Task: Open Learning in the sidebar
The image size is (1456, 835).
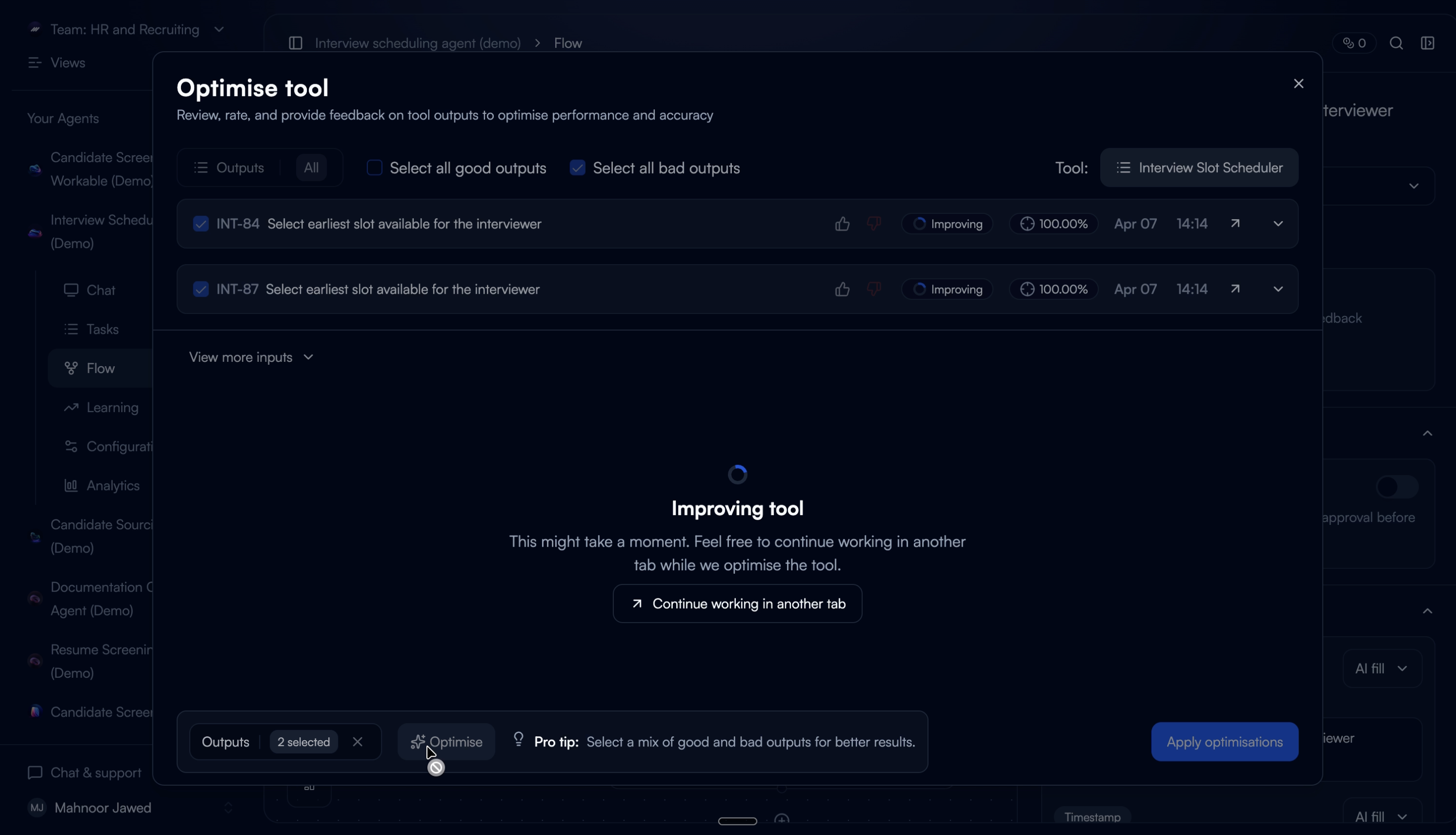Action: (112, 407)
